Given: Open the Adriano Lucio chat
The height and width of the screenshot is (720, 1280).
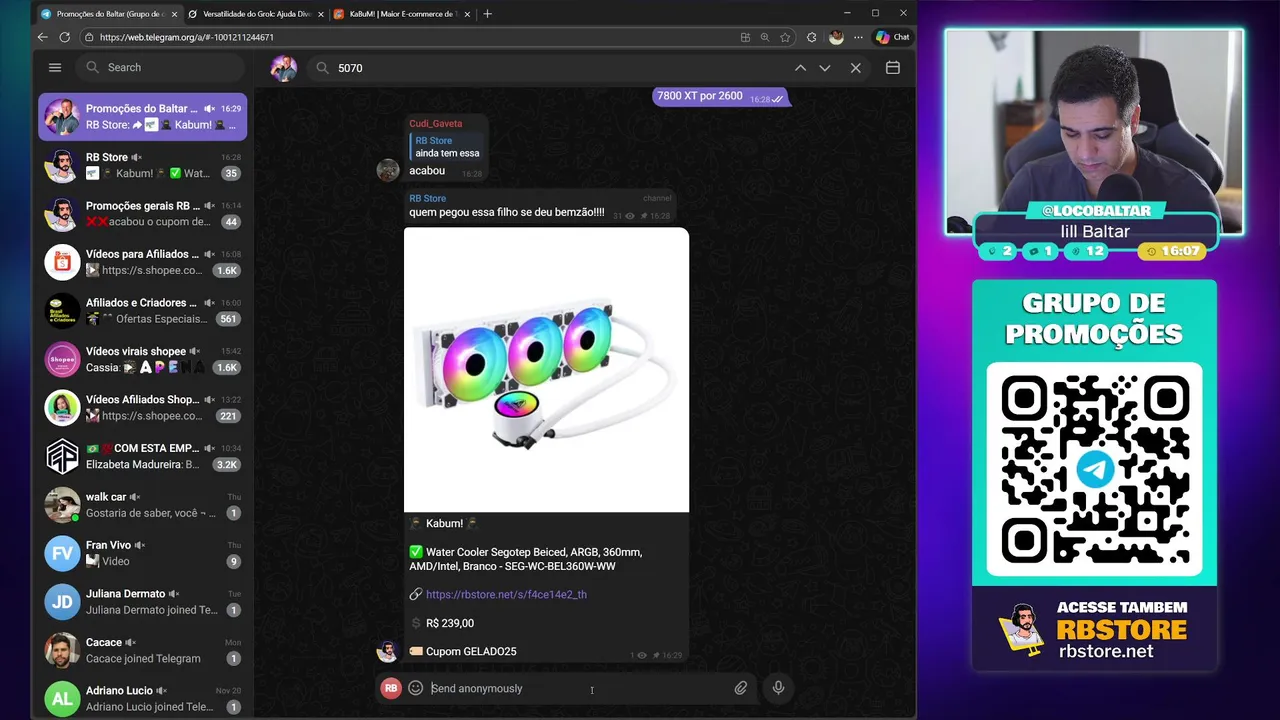Looking at the screenshot, I should [143, 698].
